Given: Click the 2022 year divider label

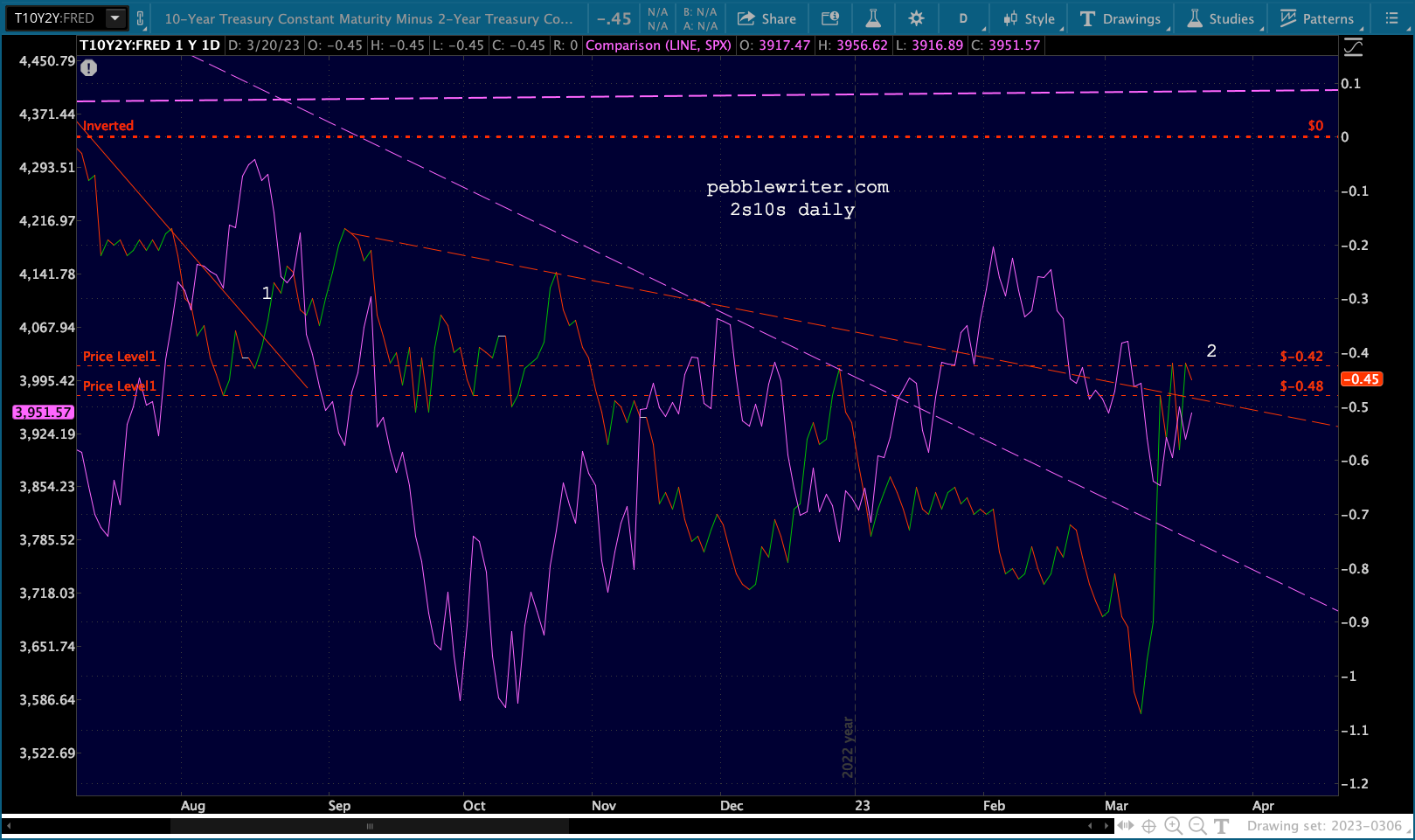Looking at the screenshot, I should coord(848,747).
